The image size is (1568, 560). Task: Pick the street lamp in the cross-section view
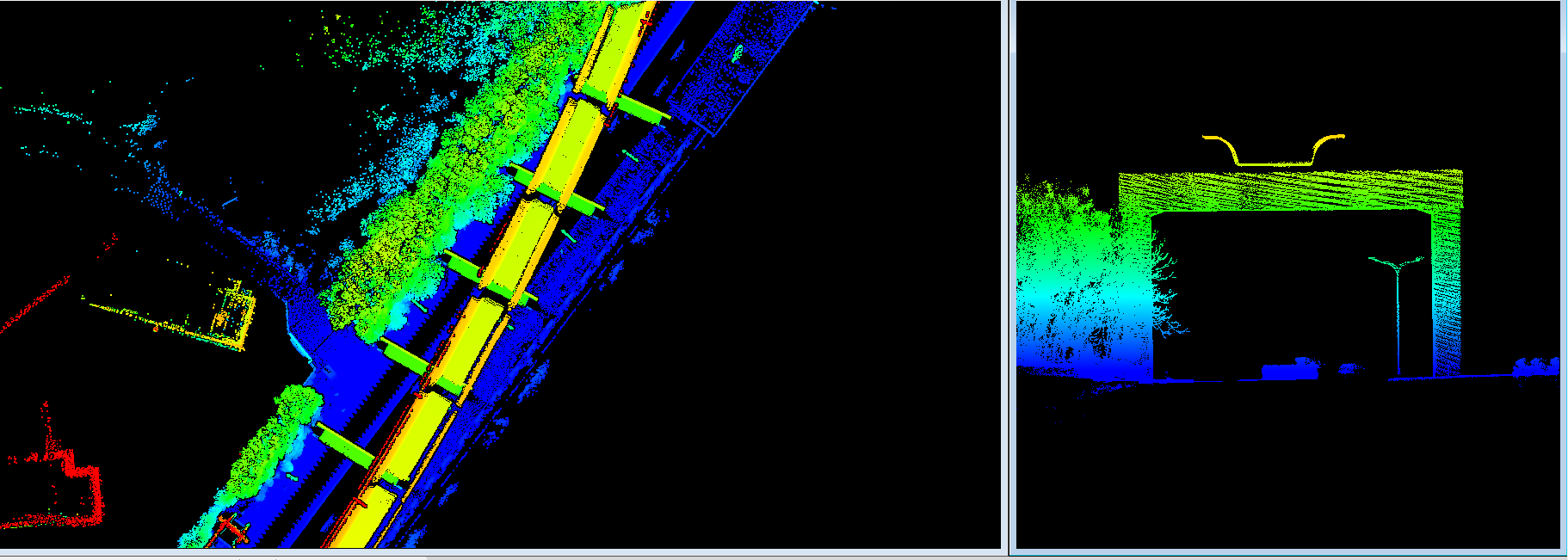(1397, 317)
